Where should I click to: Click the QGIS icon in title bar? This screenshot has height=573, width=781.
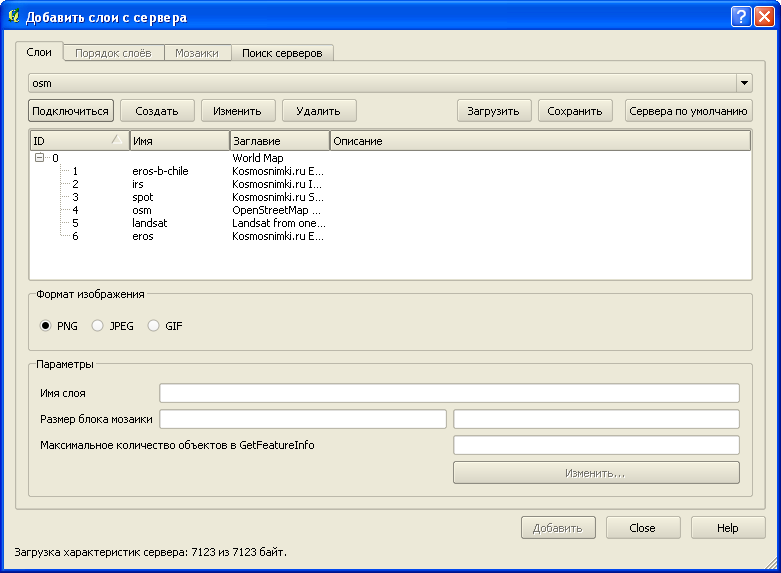pyautogui.click(x=13, y=16)
